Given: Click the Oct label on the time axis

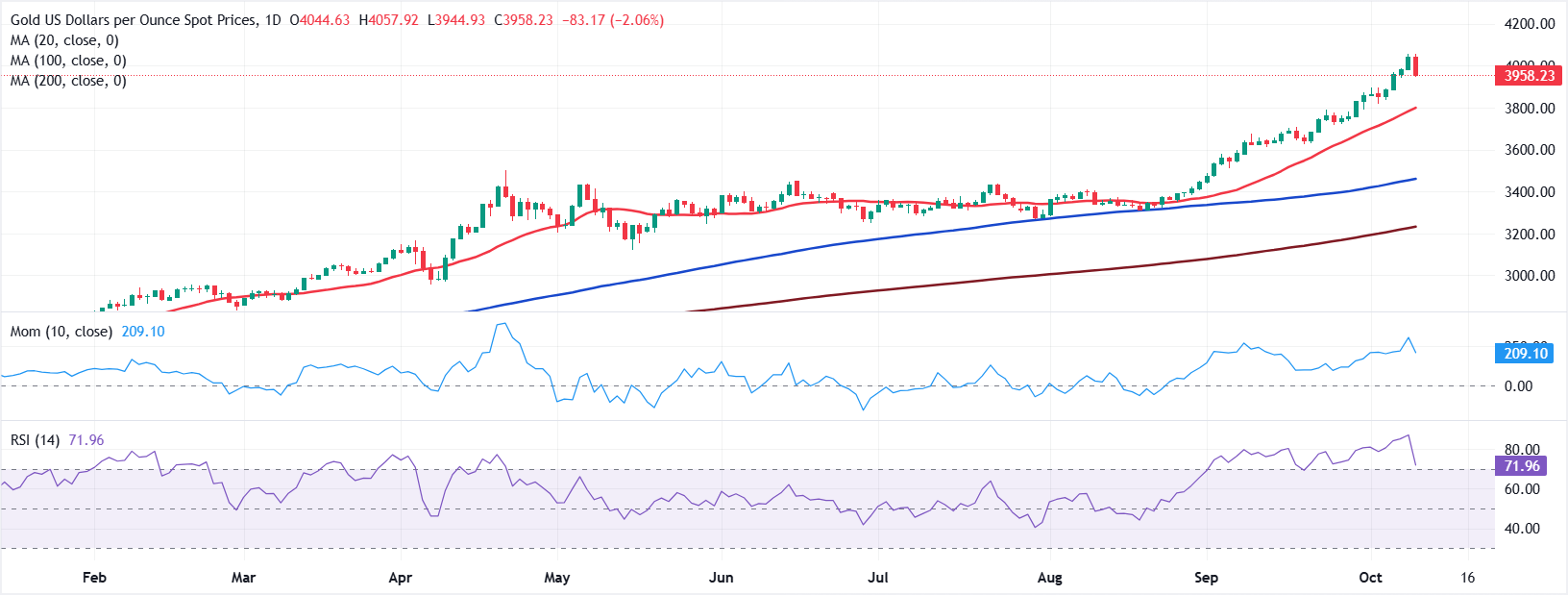Looking at the screenshot, I should point(1370,578).
